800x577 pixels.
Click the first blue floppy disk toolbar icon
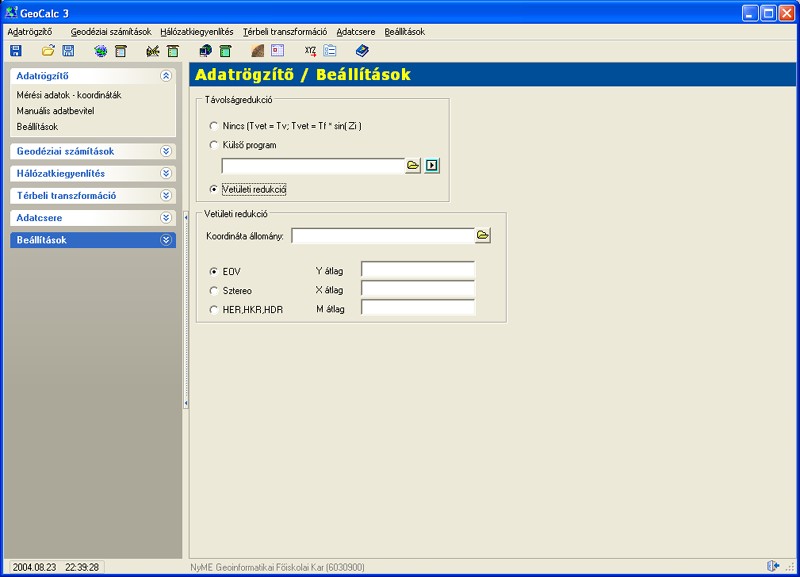pos(16,51)
